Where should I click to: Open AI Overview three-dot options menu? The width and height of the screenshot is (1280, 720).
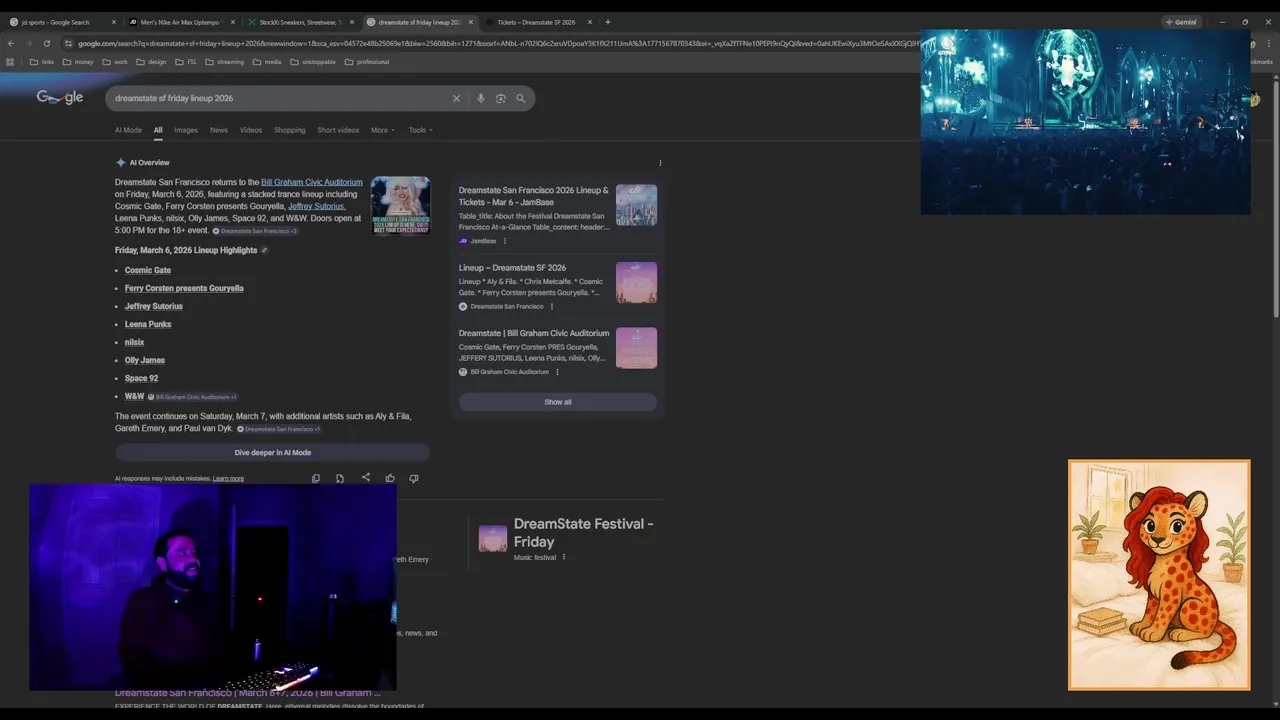click(x=660, y=163)
